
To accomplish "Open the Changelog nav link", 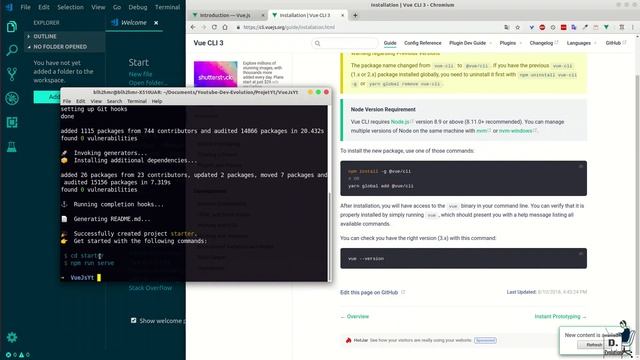I will click(x=543, y=43).
